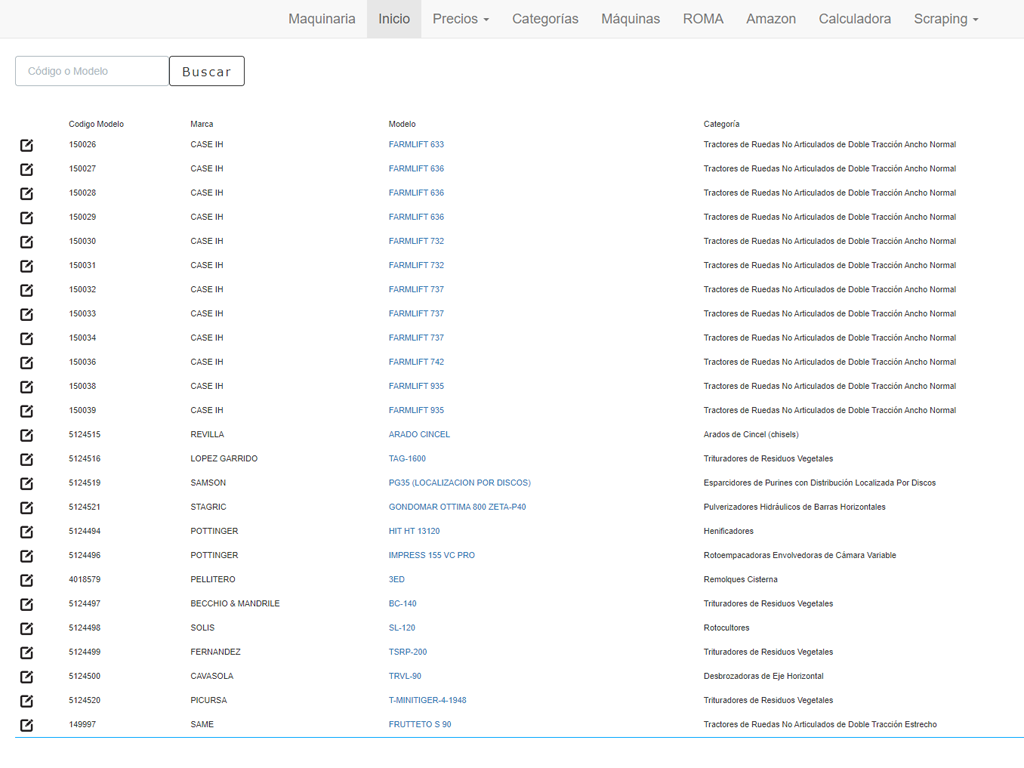Focus the Código o Modelo search field
Screen dimensions: 1024x768
coord(92,71)
